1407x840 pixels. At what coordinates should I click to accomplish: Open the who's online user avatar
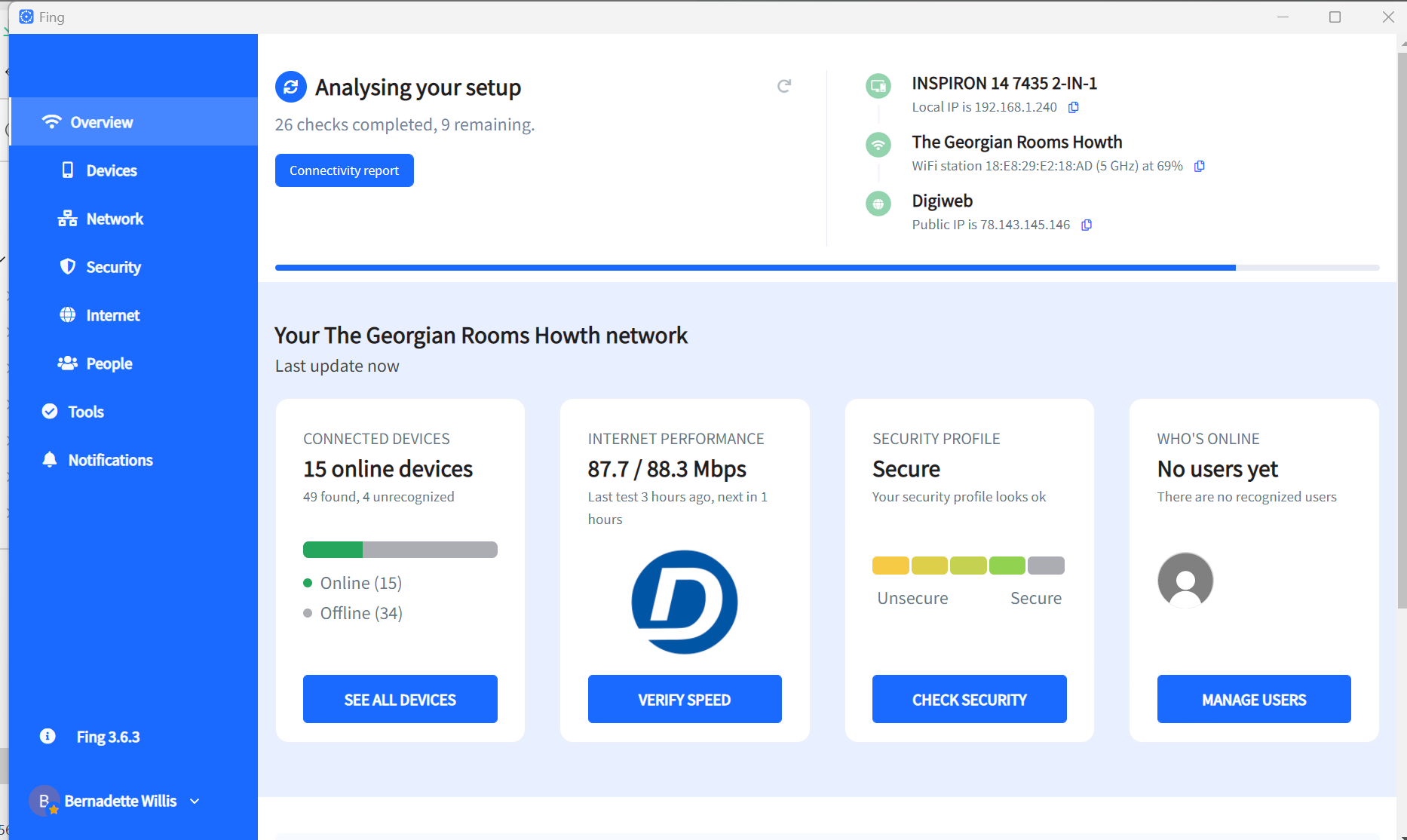[1185, 580]
